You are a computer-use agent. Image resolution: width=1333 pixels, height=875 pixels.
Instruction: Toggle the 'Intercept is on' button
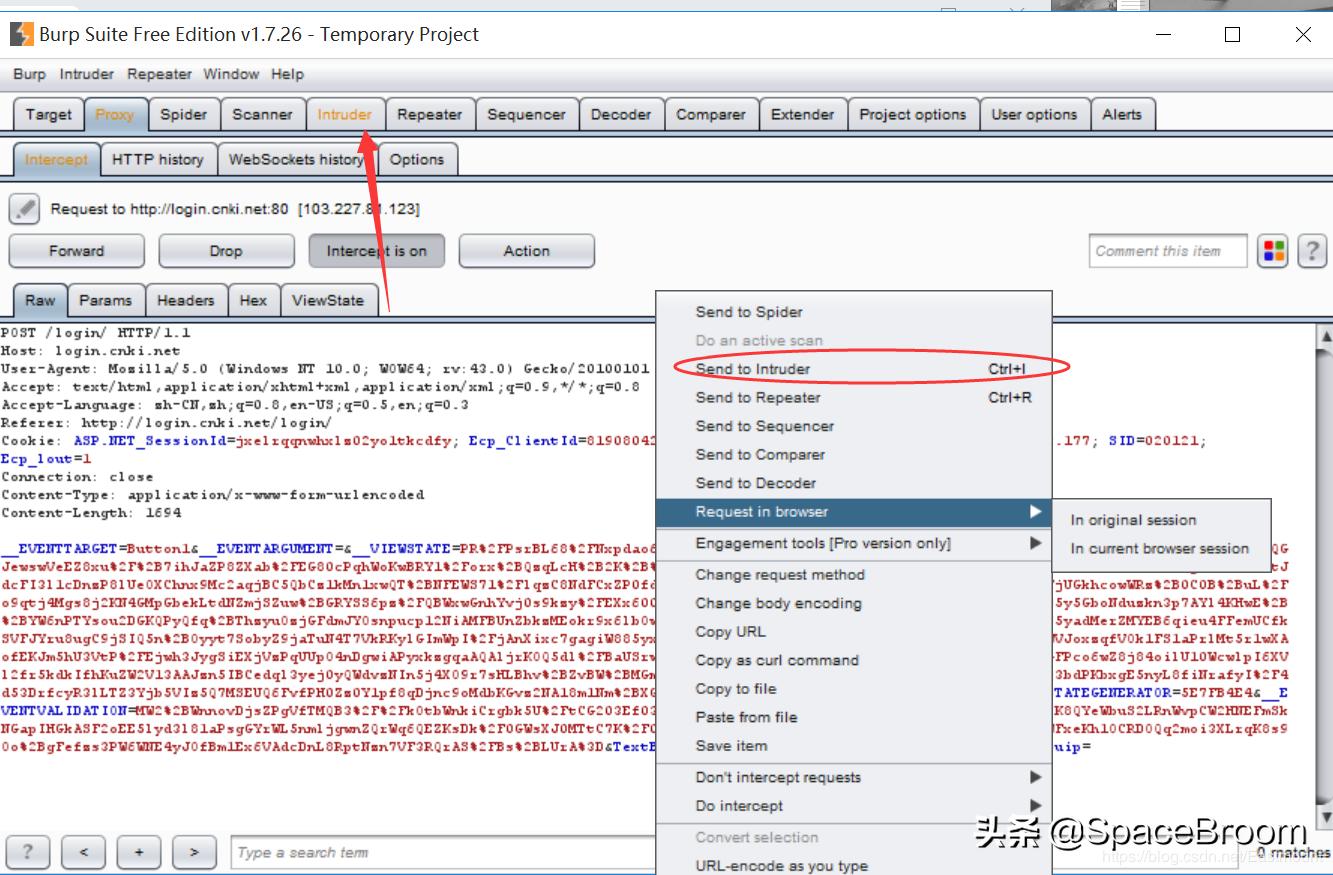377,251
